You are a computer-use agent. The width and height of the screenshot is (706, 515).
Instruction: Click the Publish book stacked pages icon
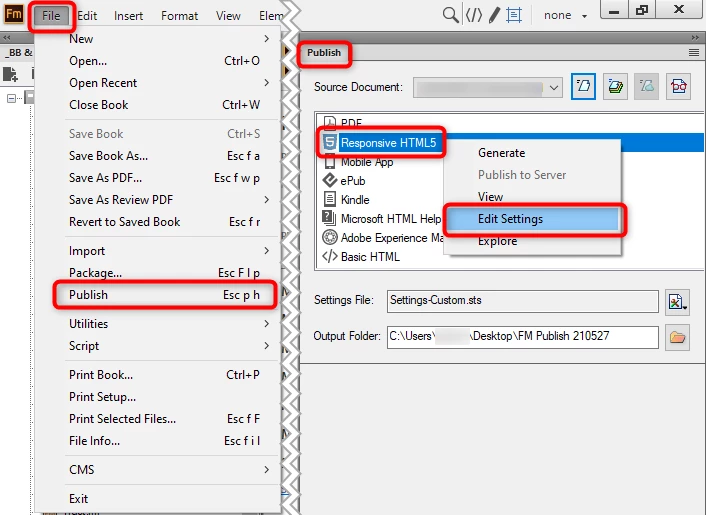click(x=615, y=86)
